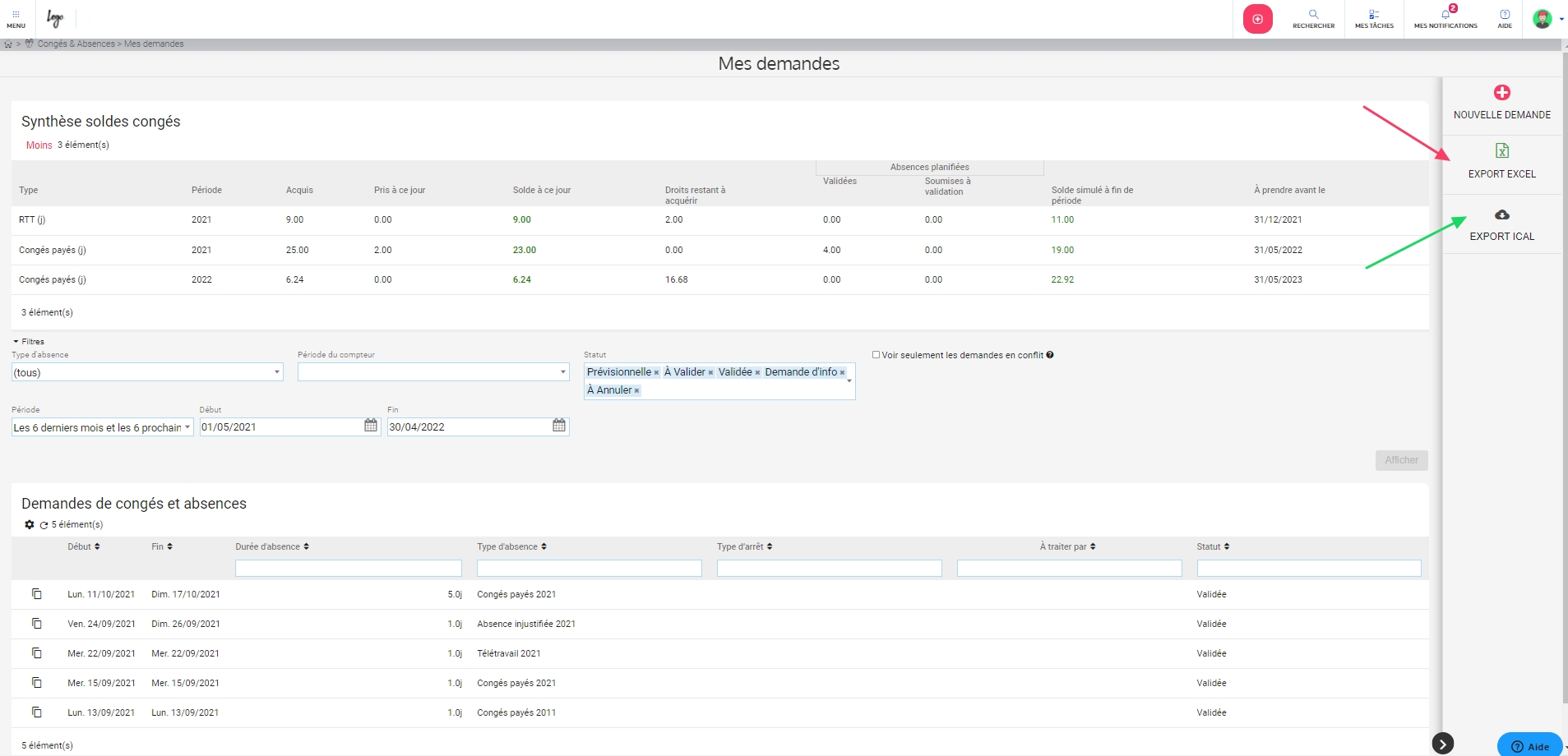The width and height of the screenshot is (1568, 756).
Task: Click the Nouvelle Demande plus icon
Action: coord(1502,93)
